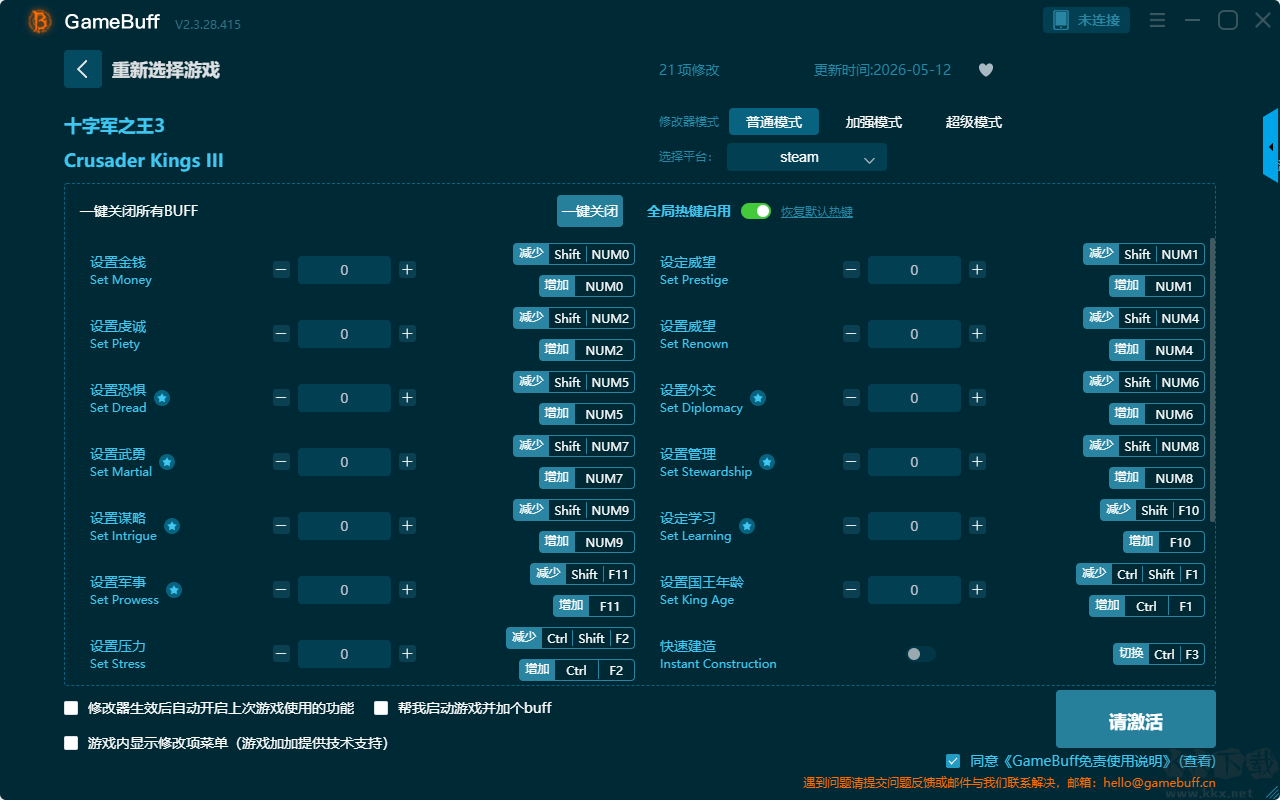This screenshot has height=800, width=1280.
Task: Expand the blue side panel arrow
Action: [x=1271, y=146]
